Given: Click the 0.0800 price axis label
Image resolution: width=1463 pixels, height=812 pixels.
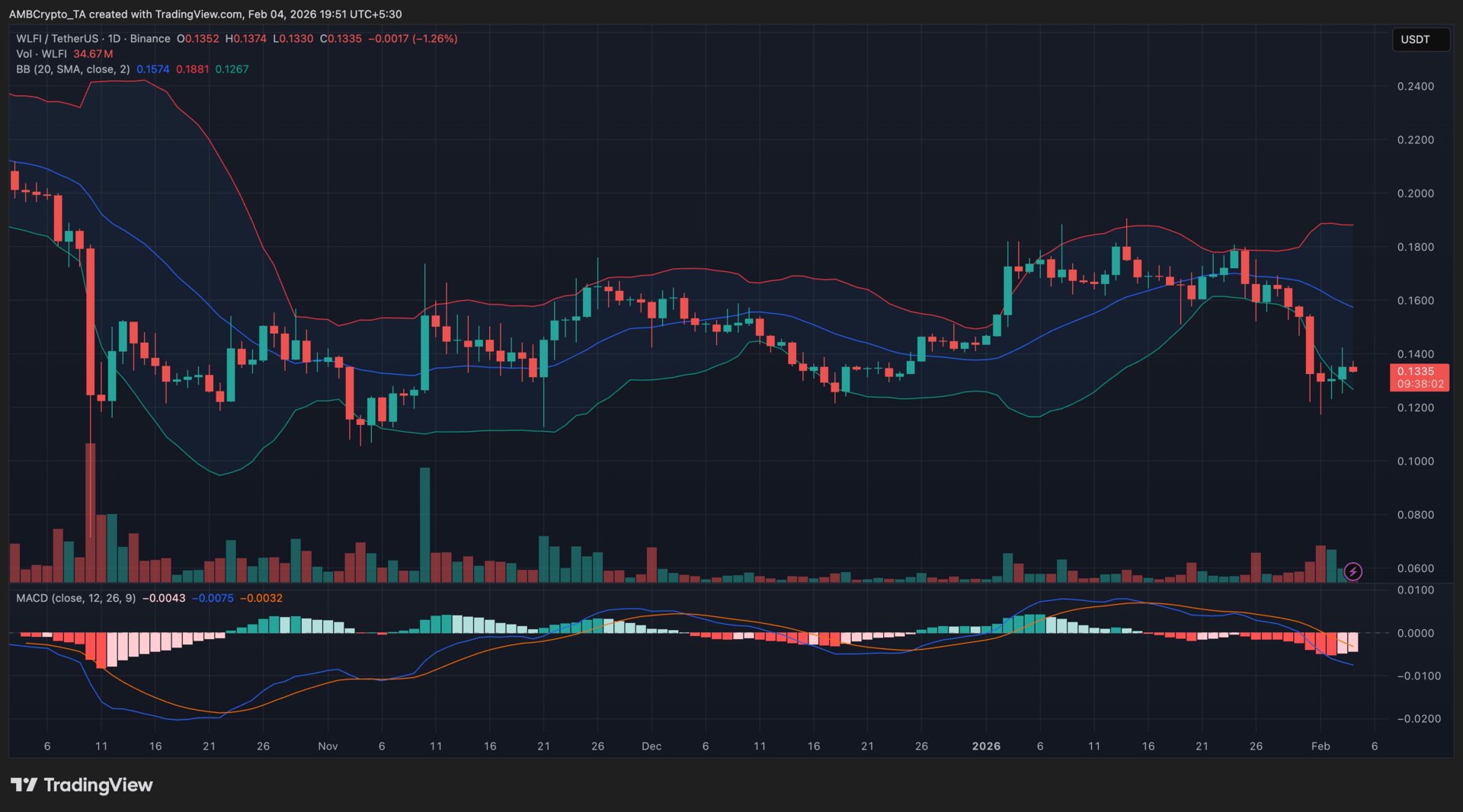Looking at the screenshot, I should pyautogui.click(x=1416, y=515).
